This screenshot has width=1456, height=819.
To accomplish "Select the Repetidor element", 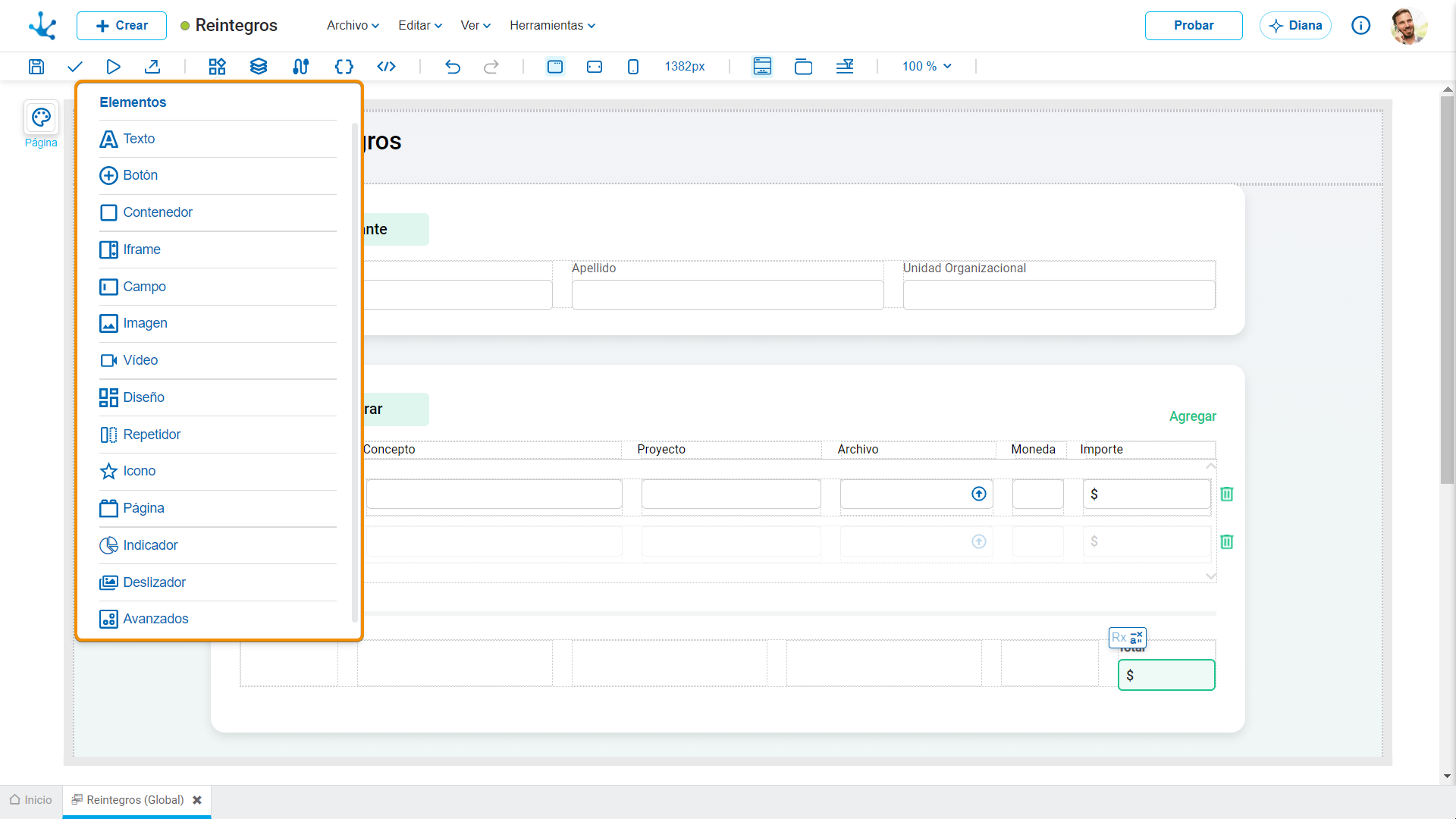I will (218, 435).
